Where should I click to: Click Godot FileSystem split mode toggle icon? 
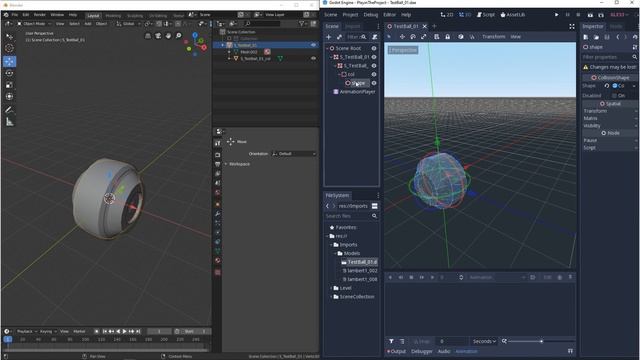click(374, 206)
